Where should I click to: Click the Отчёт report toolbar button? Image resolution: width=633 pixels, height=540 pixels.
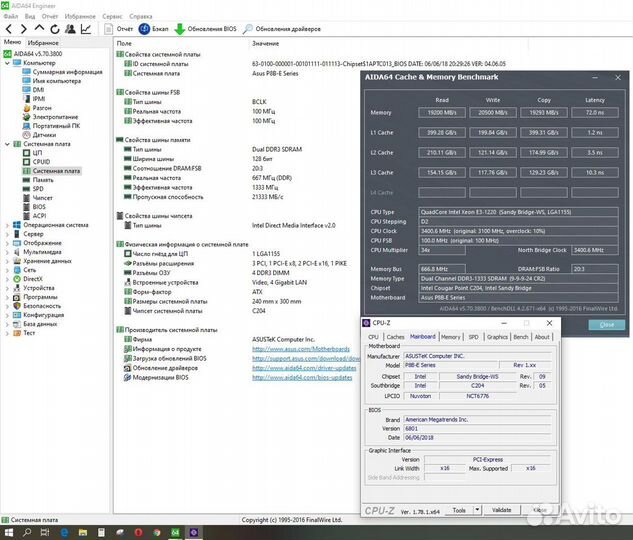coord(119,29)
